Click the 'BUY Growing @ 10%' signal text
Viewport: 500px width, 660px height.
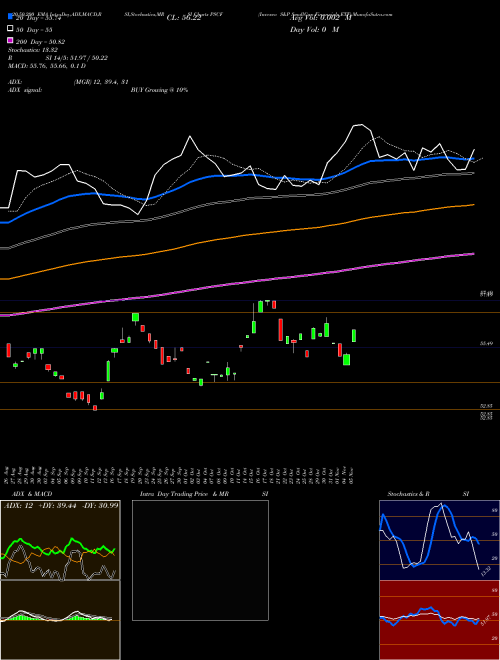(159, 90)
